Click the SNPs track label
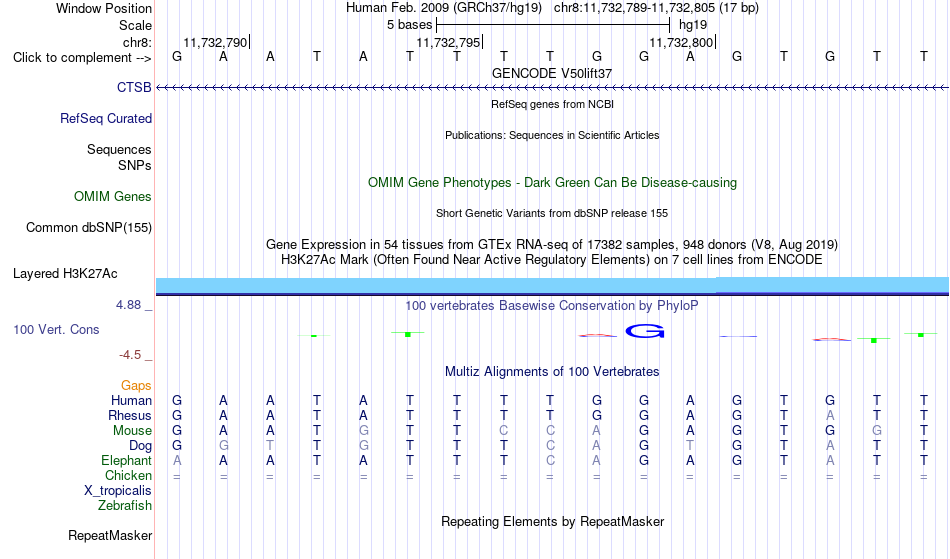 click(135, 165)
